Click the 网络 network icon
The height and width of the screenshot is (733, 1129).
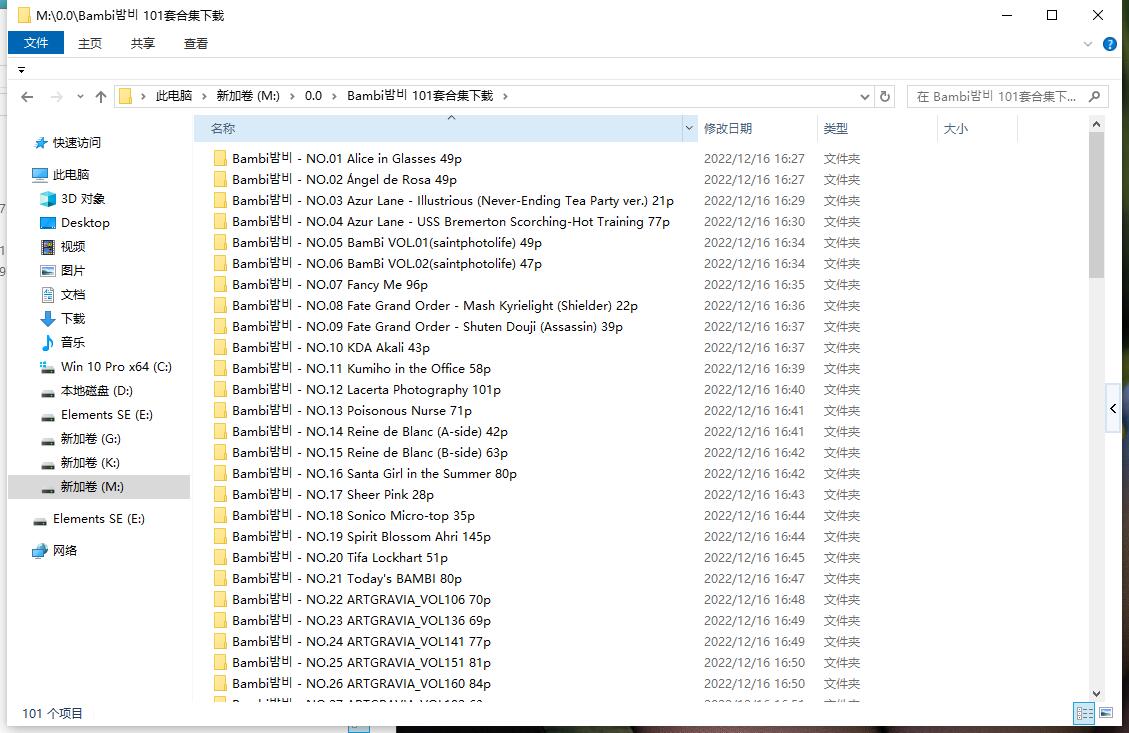(40, 551)
